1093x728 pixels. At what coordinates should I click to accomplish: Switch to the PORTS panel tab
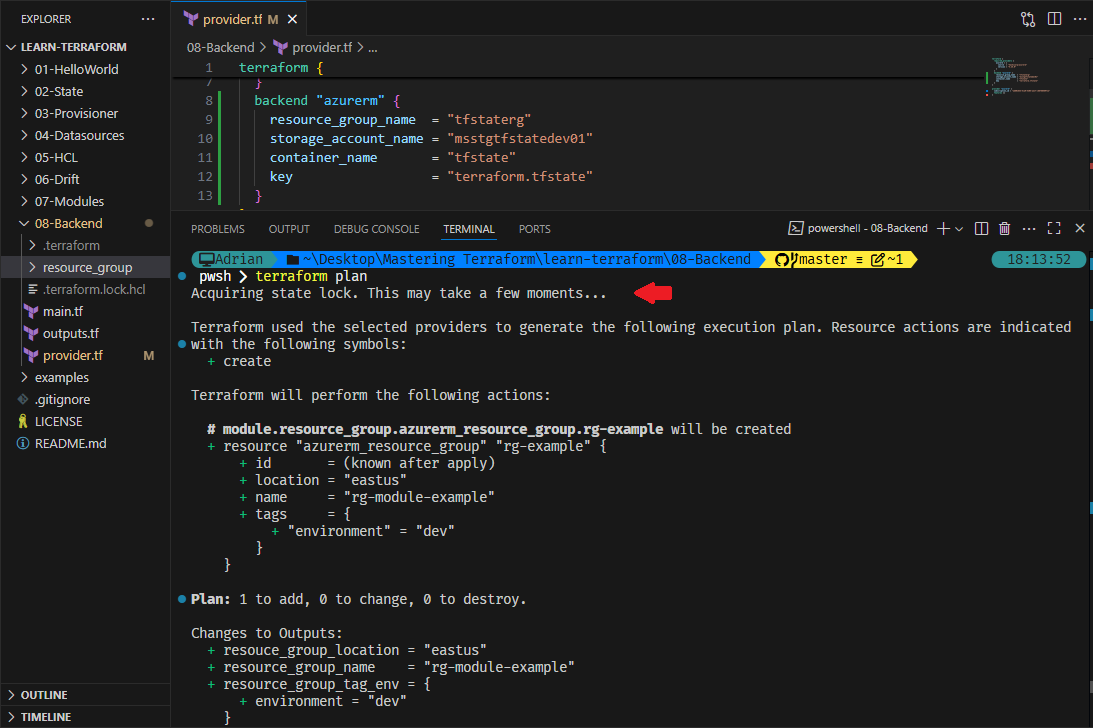535,229
